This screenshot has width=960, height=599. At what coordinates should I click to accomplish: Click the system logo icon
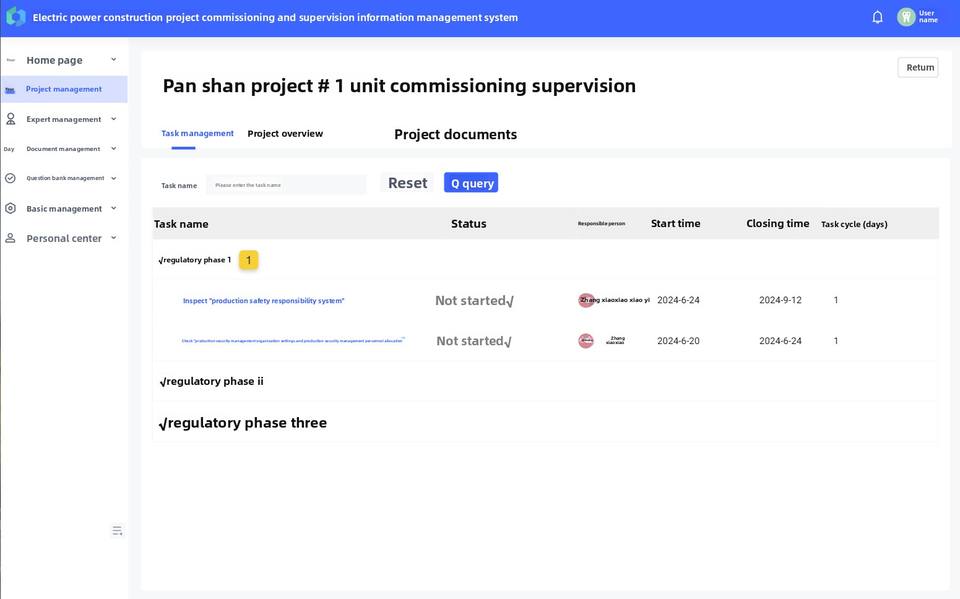click(x=15, y=17)
